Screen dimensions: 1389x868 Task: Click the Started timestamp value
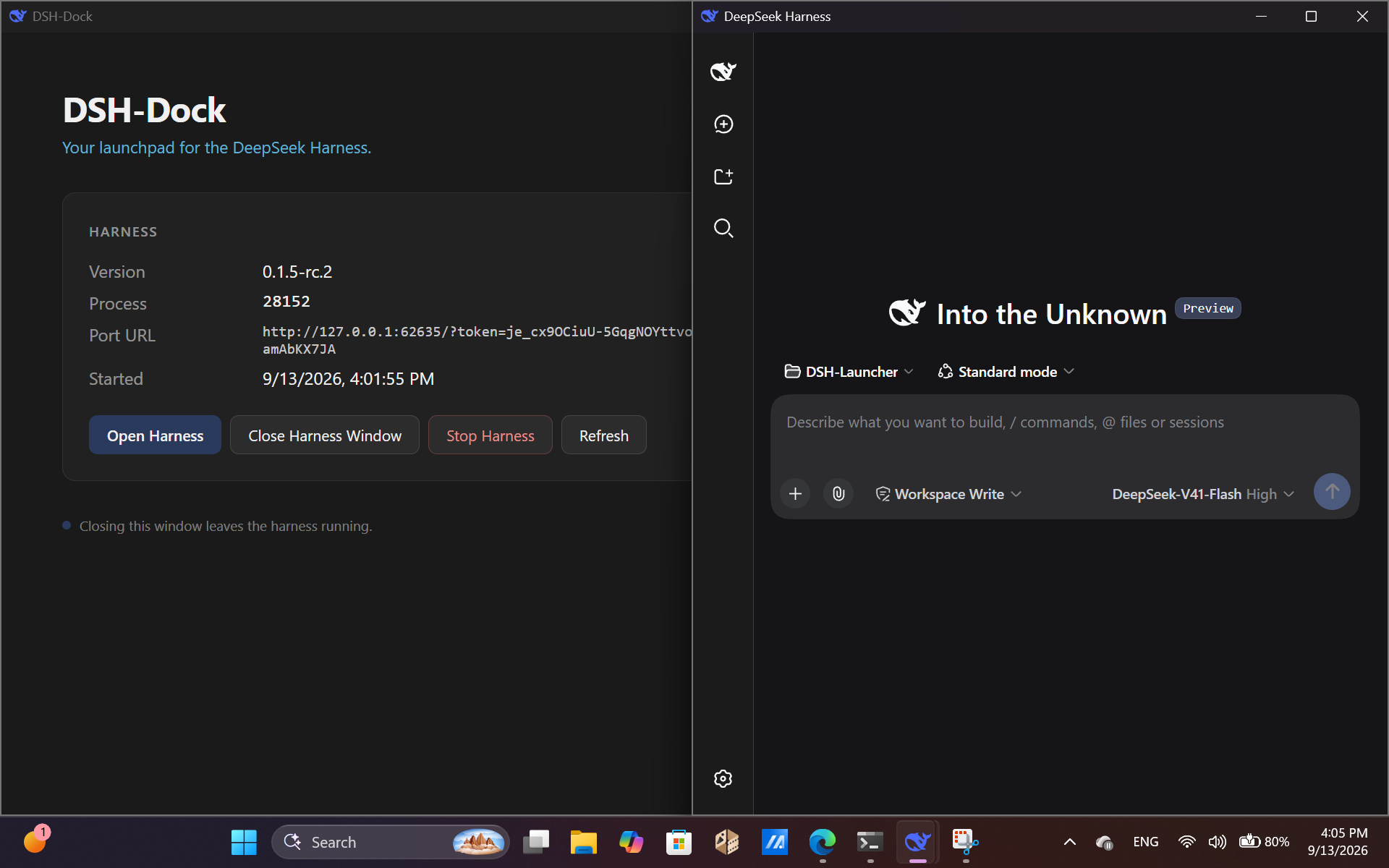click(348, 379)
